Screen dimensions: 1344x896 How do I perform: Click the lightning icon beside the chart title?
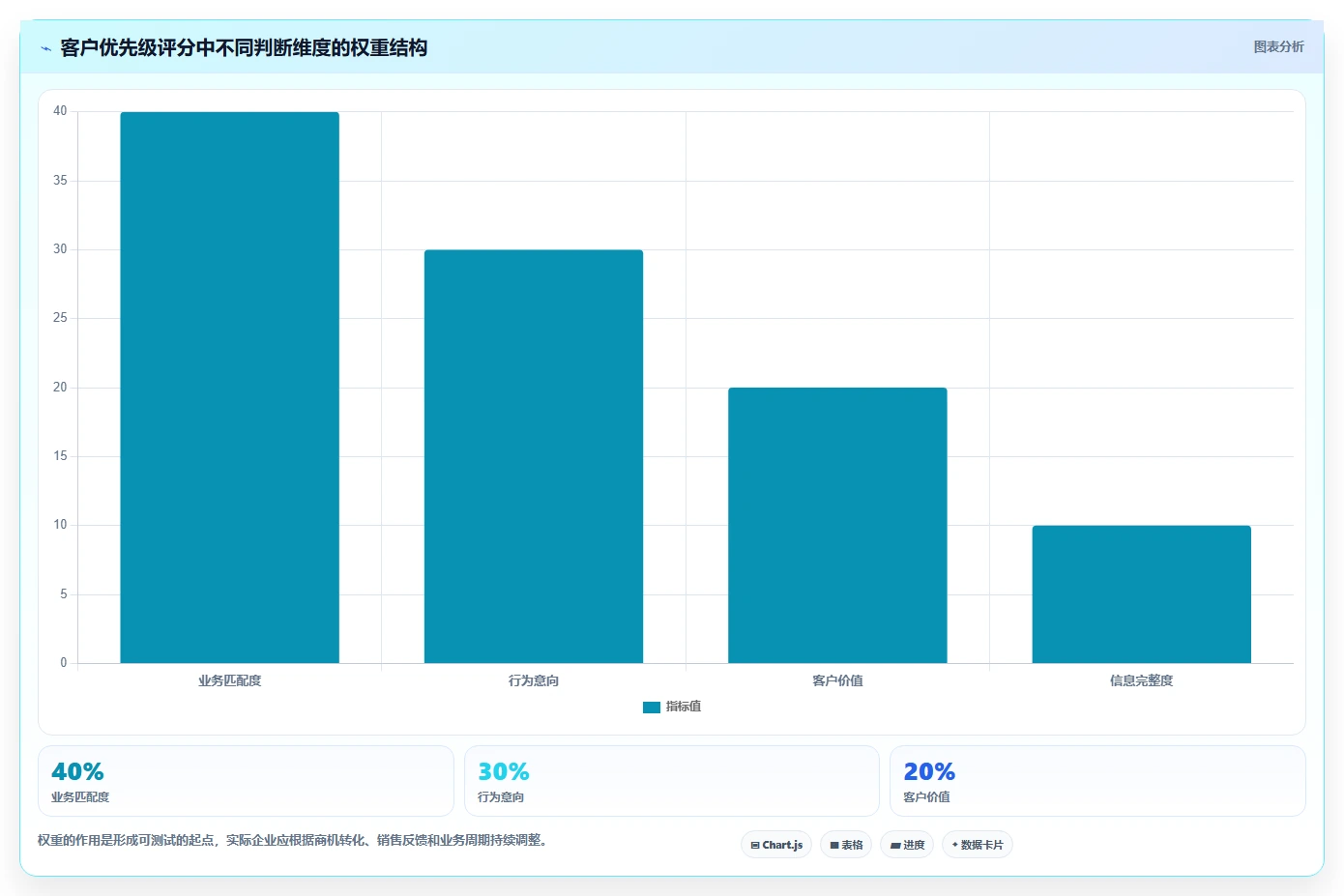pyautogui.click(x=45, y=48)
